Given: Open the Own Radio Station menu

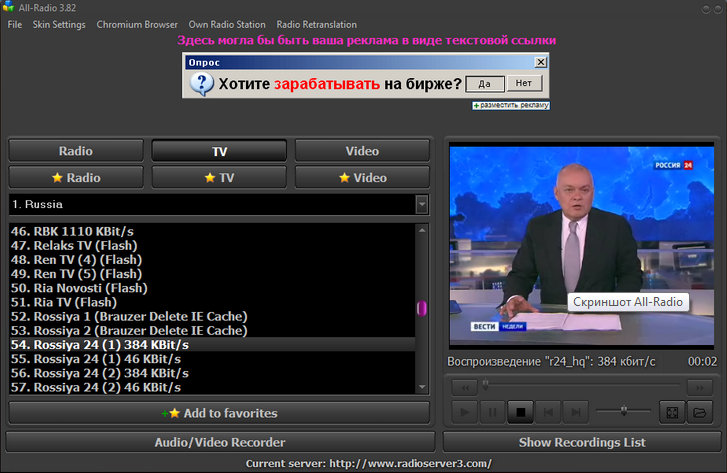Looking at the screenshot, I should coord(227,25).
